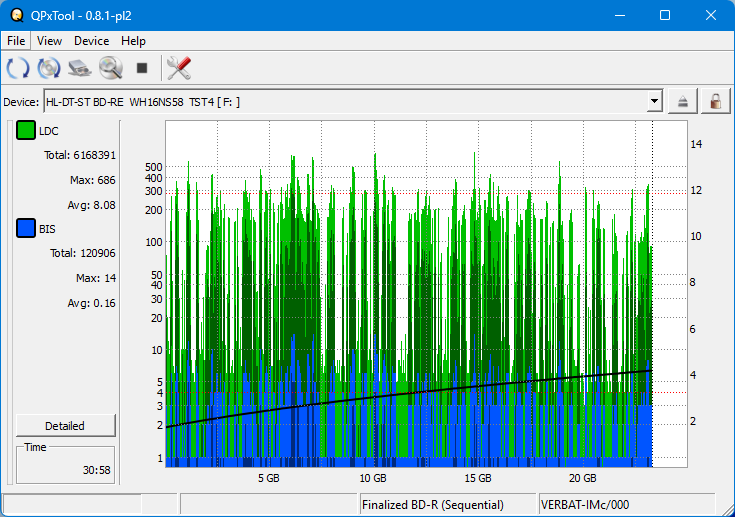Open the Help menu
Viewport: 735px width, 517px height.
(133, 41)
